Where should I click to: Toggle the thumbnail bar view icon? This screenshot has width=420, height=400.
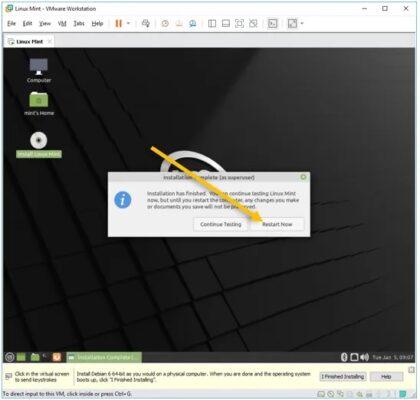click(x=226, y=23)
